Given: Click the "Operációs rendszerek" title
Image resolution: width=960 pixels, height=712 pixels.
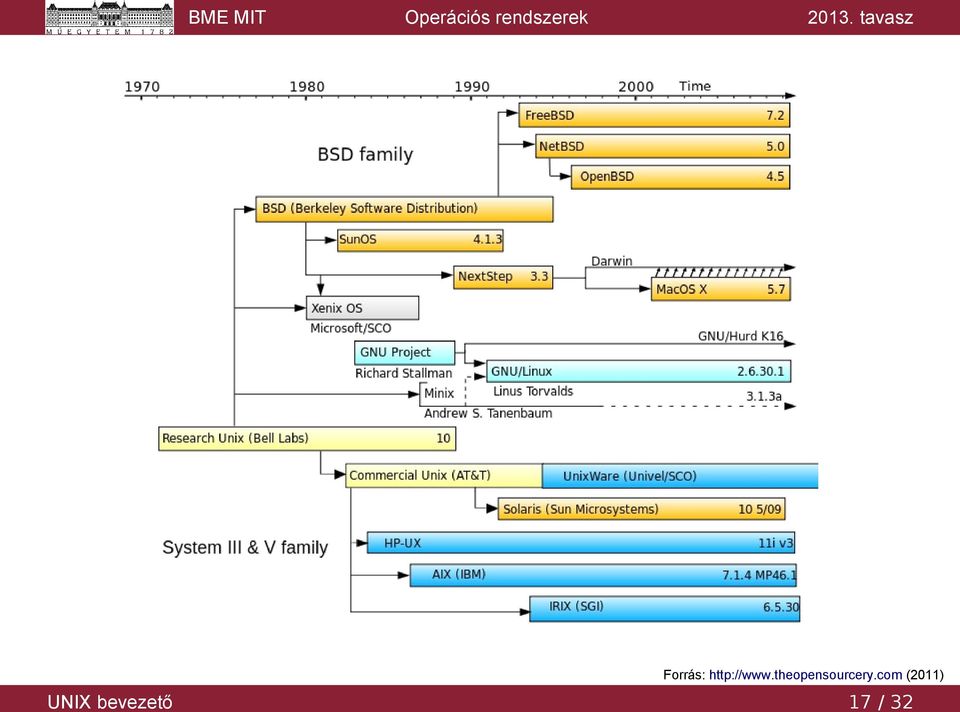Looking at the screenshot, I should click(496, 17).
